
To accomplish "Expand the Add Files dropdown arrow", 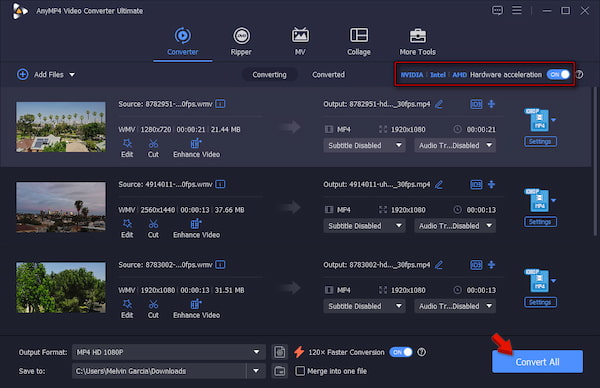I will point(72,75).
